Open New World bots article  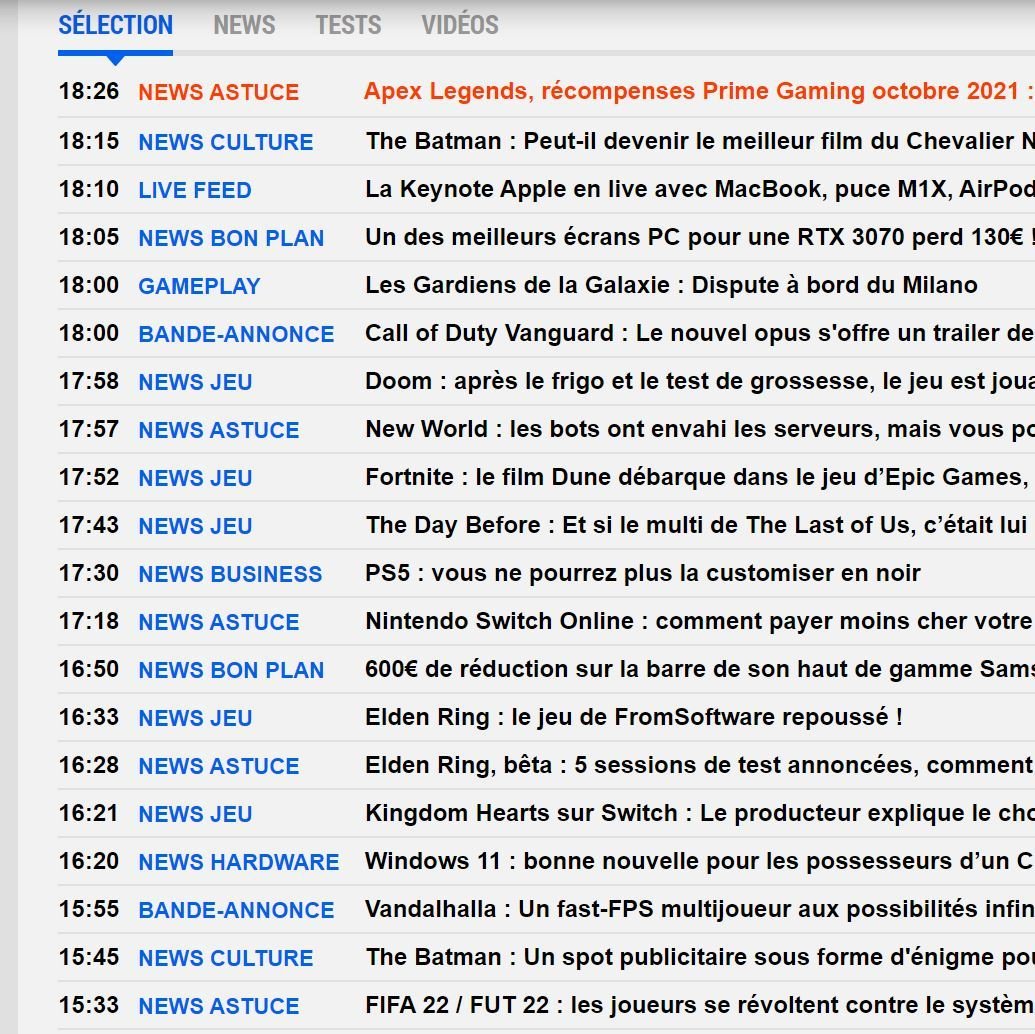700,429
